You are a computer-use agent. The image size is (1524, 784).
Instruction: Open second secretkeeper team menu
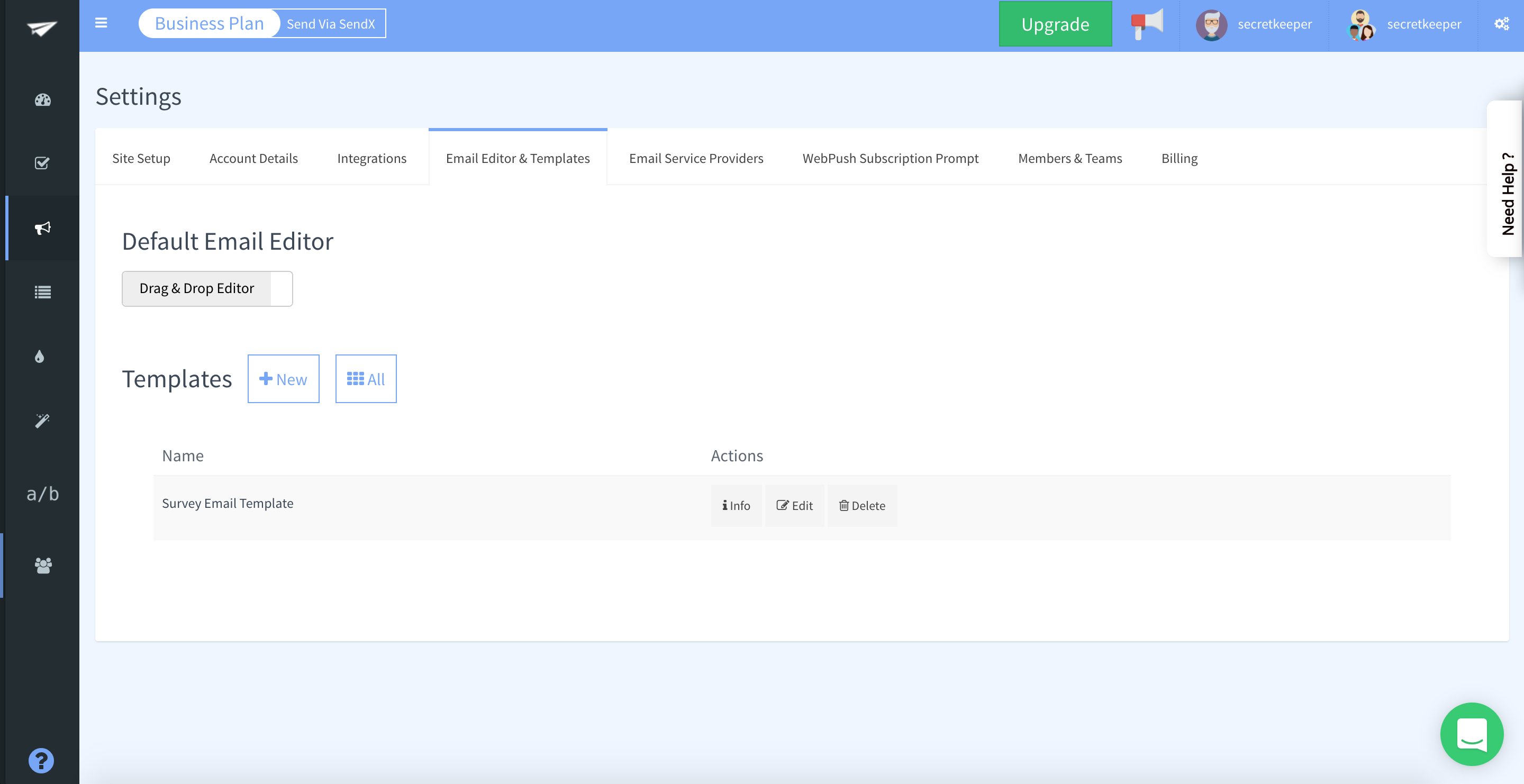[x=1423, y=24]
